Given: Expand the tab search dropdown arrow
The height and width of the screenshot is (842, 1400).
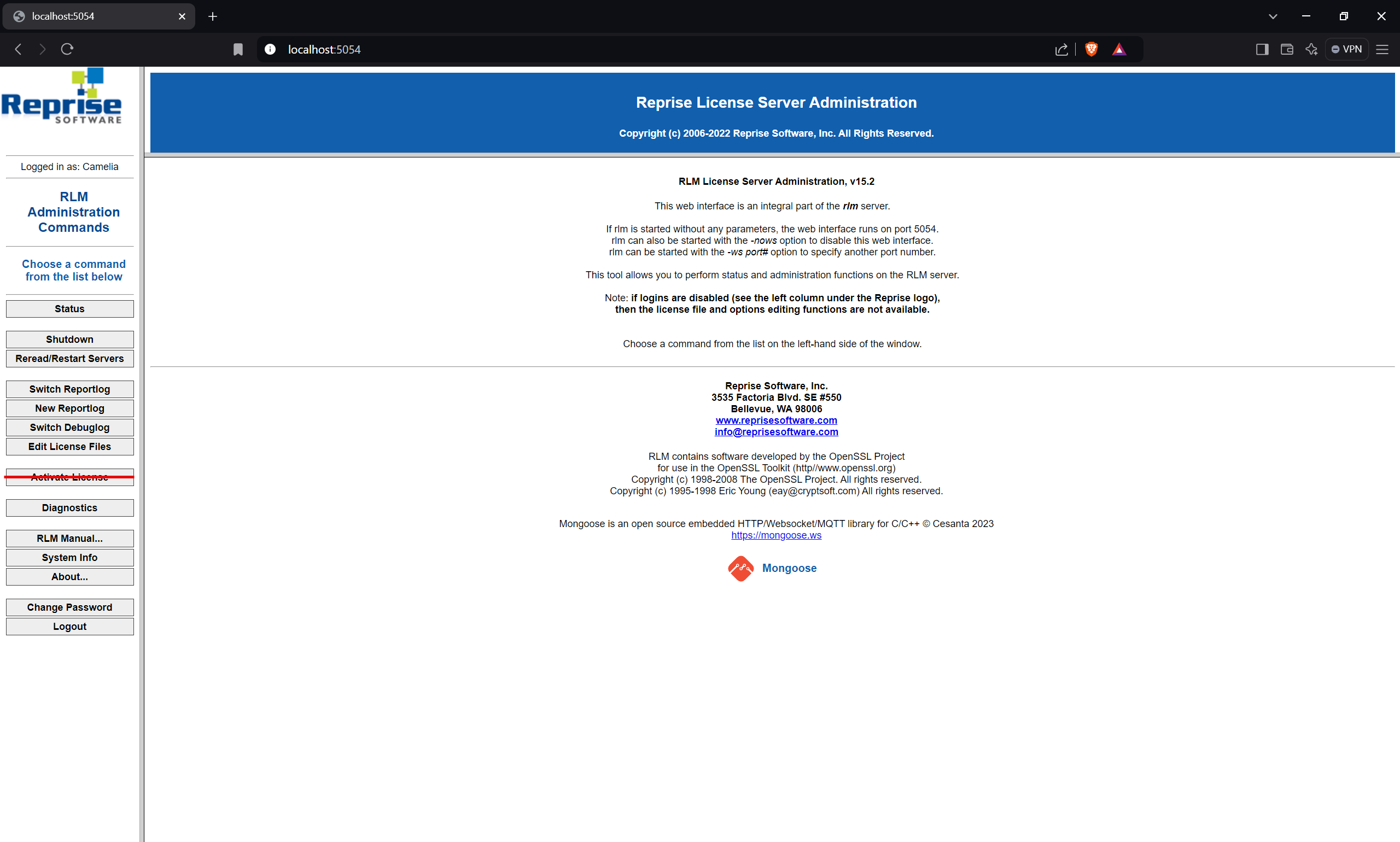Looking at the screenshot, I should (1273, 16).
